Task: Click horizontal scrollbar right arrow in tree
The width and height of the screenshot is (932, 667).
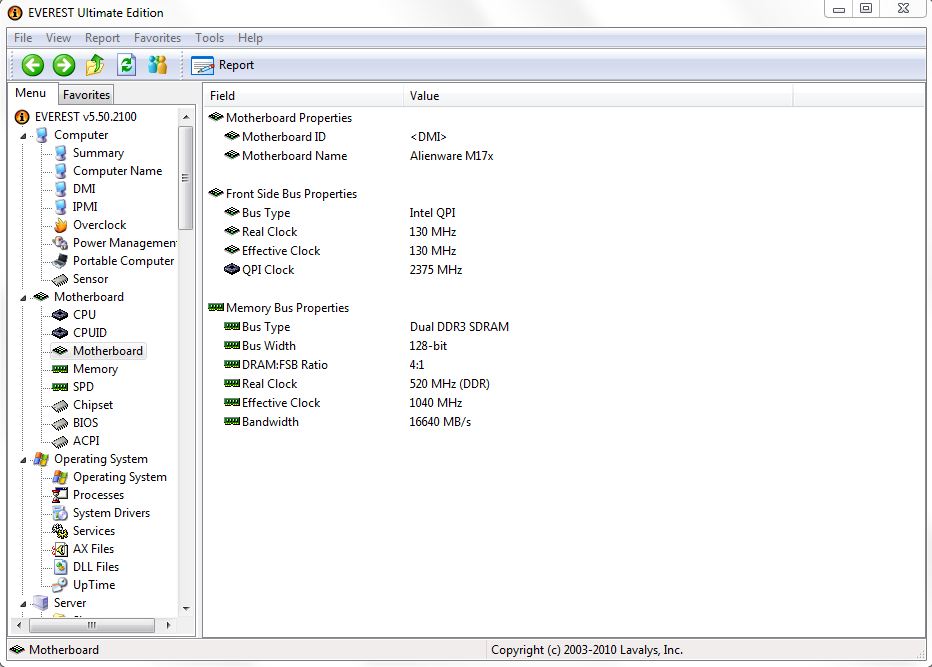Action: [x=168, y=625]
